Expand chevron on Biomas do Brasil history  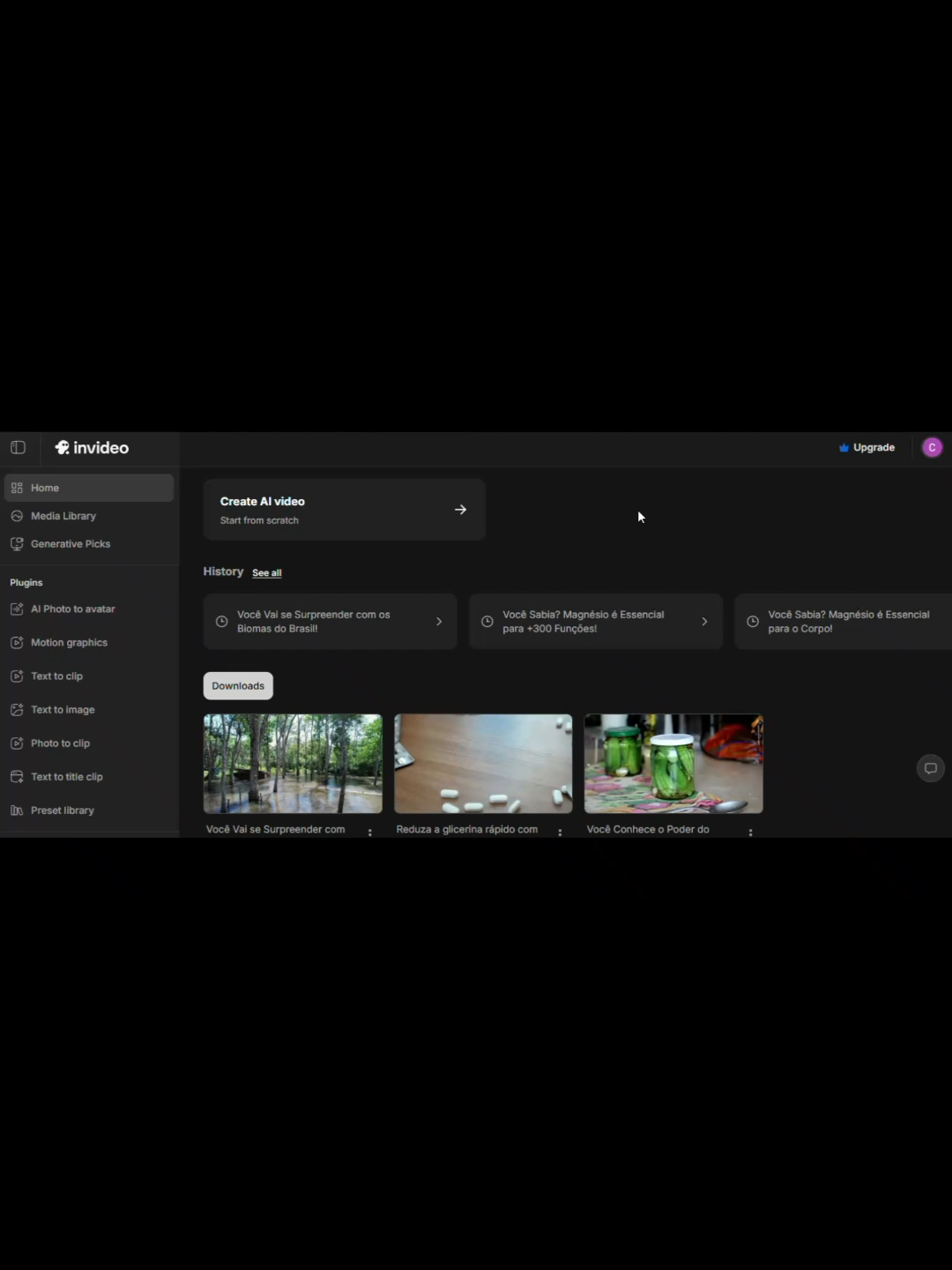439,622
